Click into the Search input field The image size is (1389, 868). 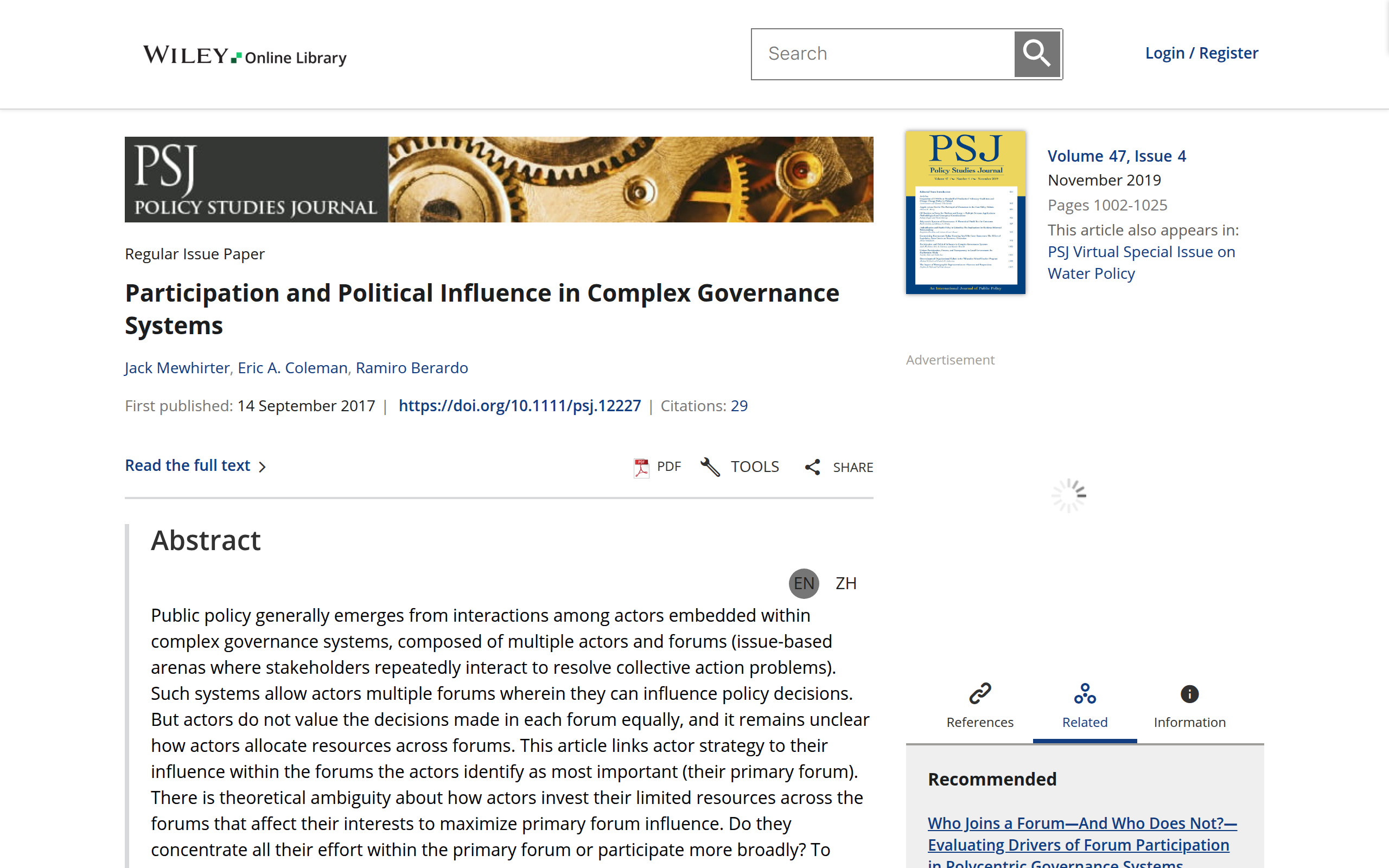pyautogui.click(x=883, y=54)
